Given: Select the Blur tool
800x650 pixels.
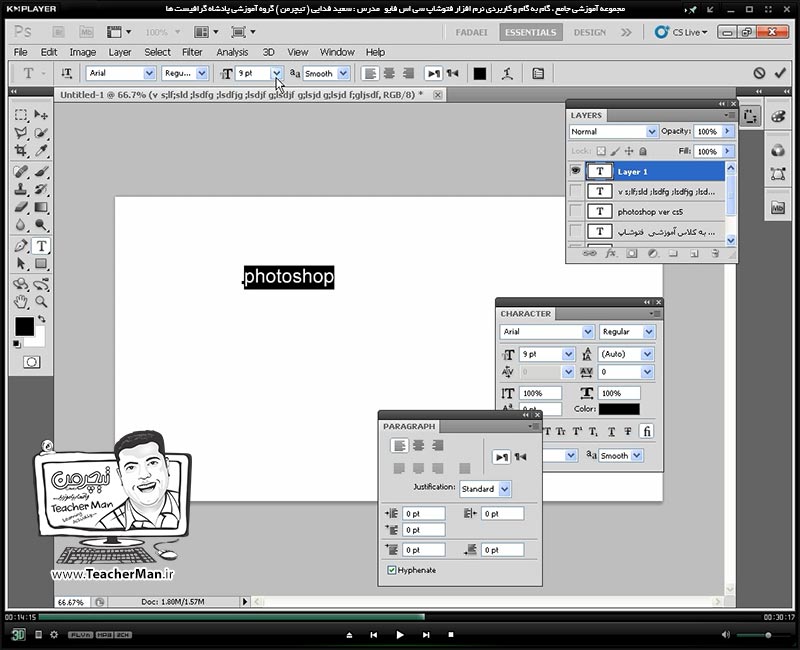Looking at the screenshot, I should coord(21,225).
